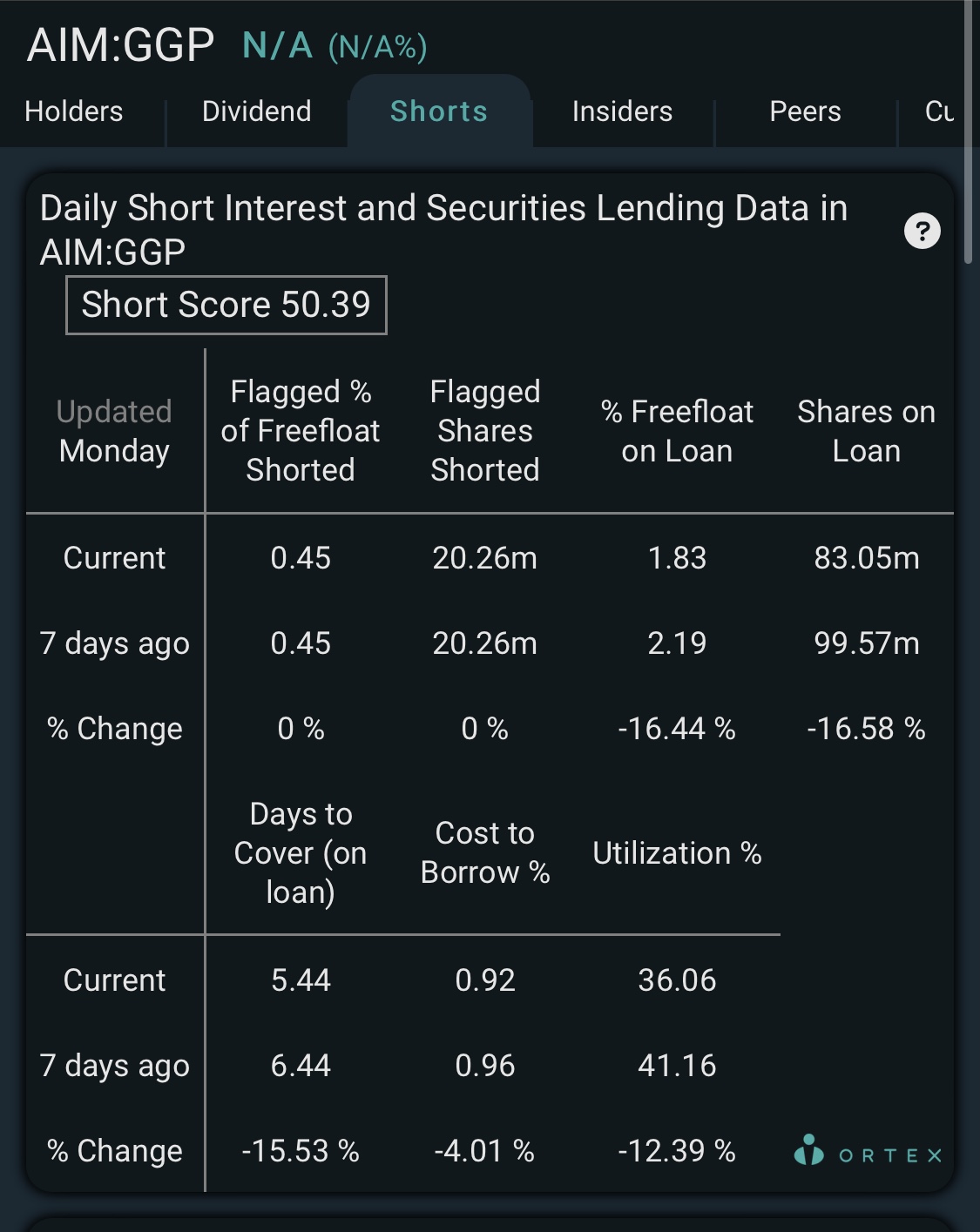The image size is (980, 1232).
Task: Click current Shares on Loan value 83.05m
Action: coord(867,558)
